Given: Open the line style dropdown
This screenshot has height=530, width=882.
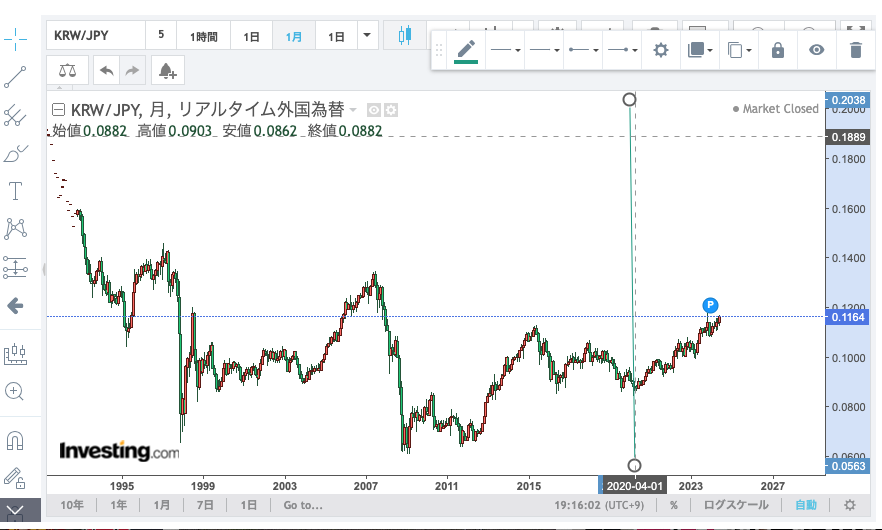Looking at the screenshot, I should [507, 50].
